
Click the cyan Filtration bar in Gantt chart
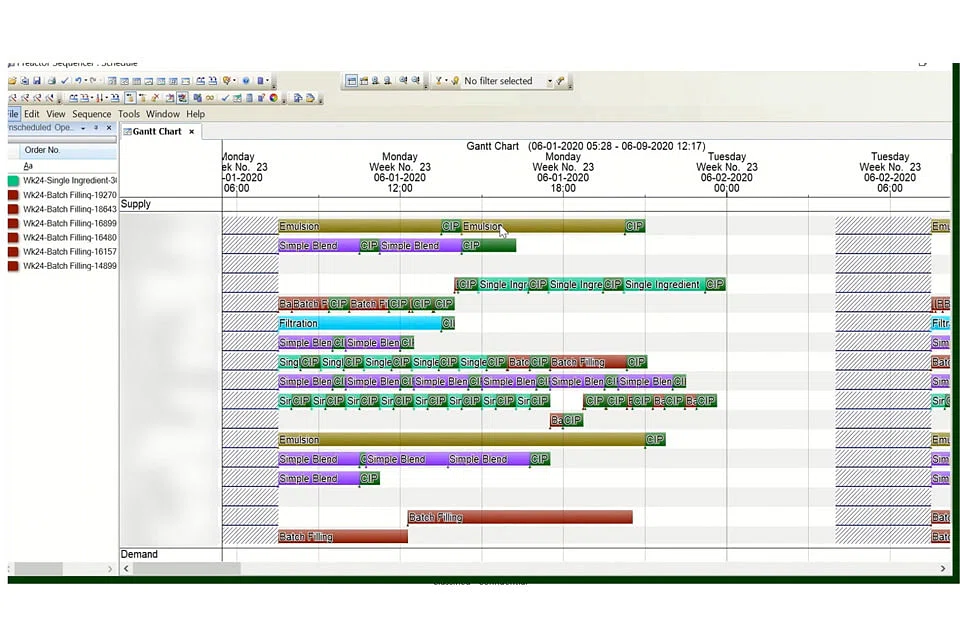(360, 323)
